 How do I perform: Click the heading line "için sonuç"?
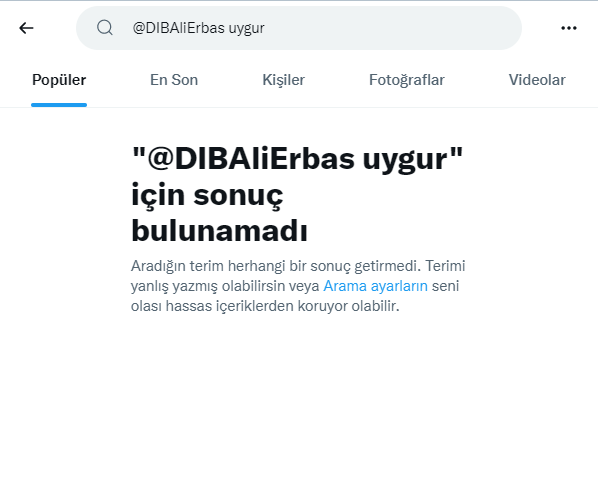tap(207, 196)
